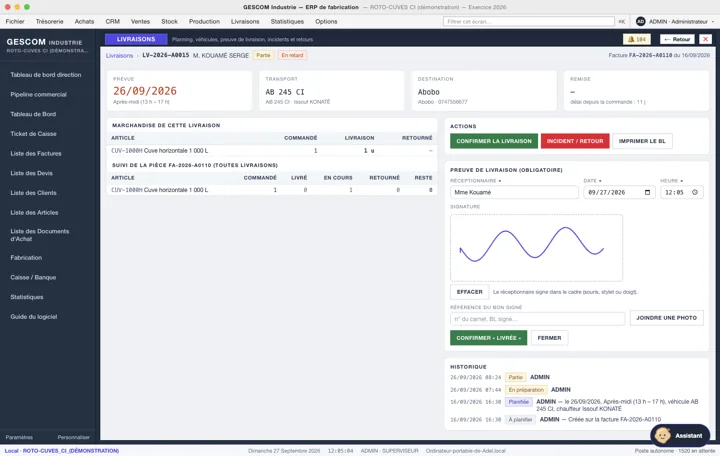Image resolution: width=720 pixels, height=456 pixels.
Task: Click Confirmer « Livrée » button
Action: 488,338
